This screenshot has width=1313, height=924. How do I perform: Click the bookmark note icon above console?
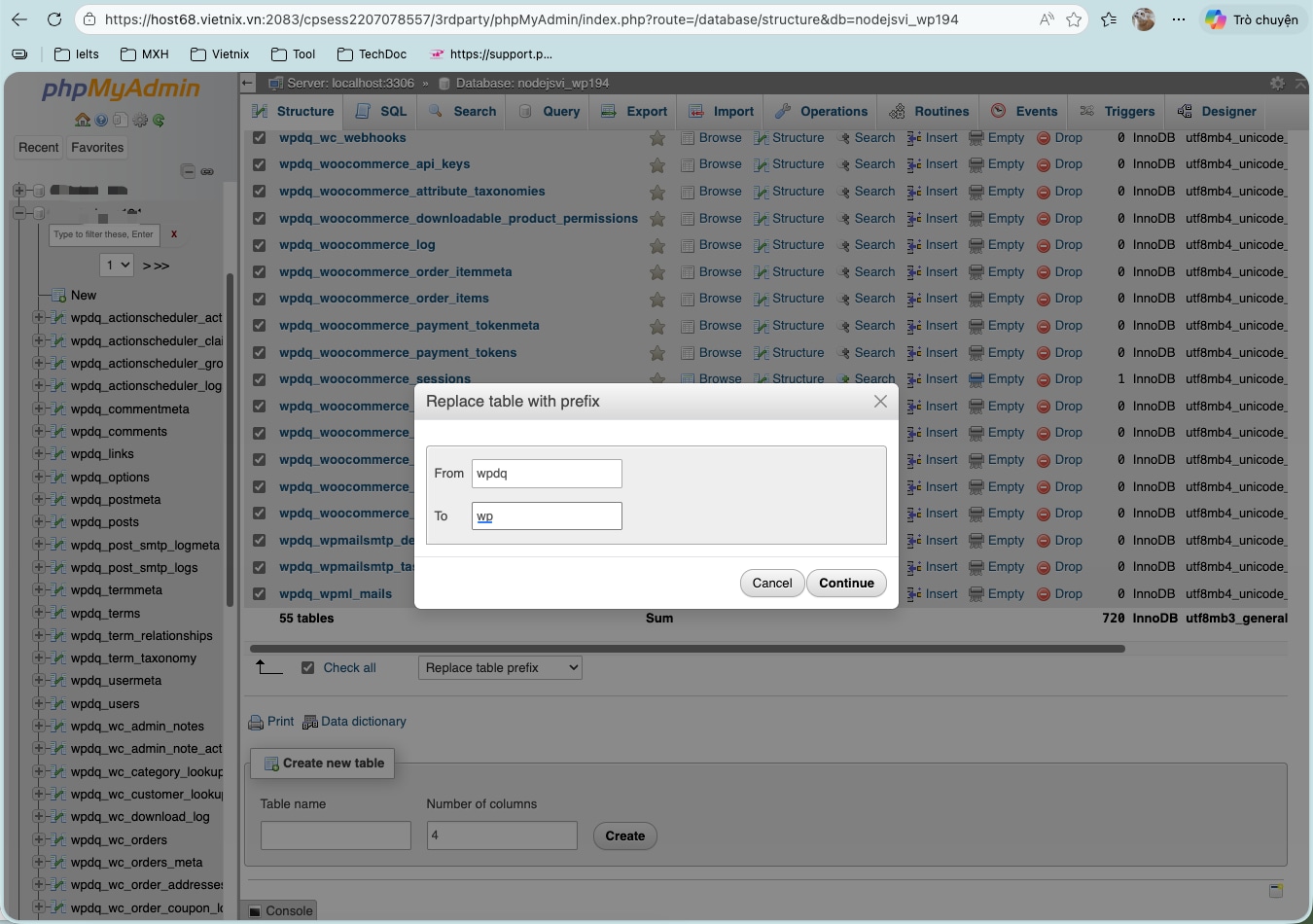tap(1276, 891)
